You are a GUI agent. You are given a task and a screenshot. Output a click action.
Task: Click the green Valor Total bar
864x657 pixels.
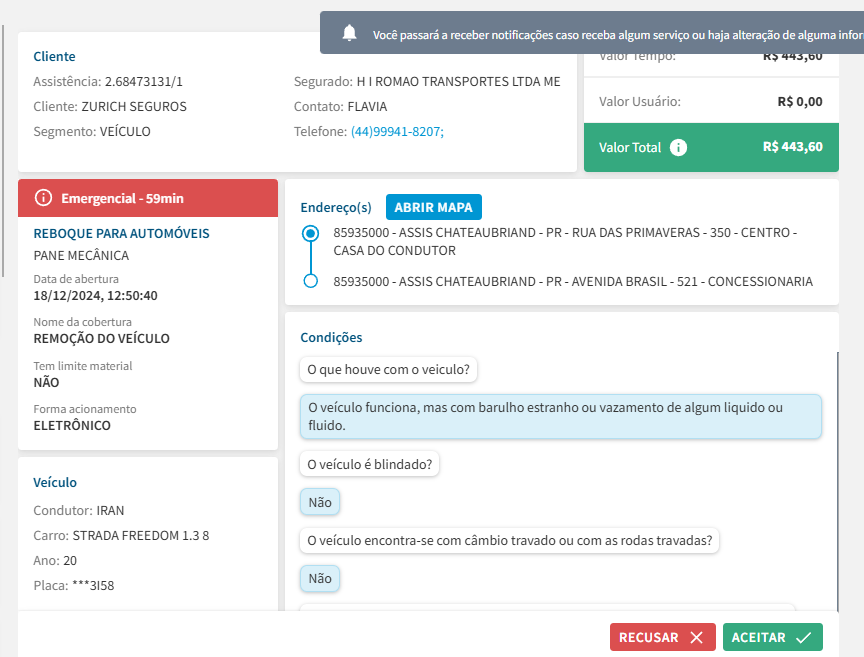(x=710, y=147)
